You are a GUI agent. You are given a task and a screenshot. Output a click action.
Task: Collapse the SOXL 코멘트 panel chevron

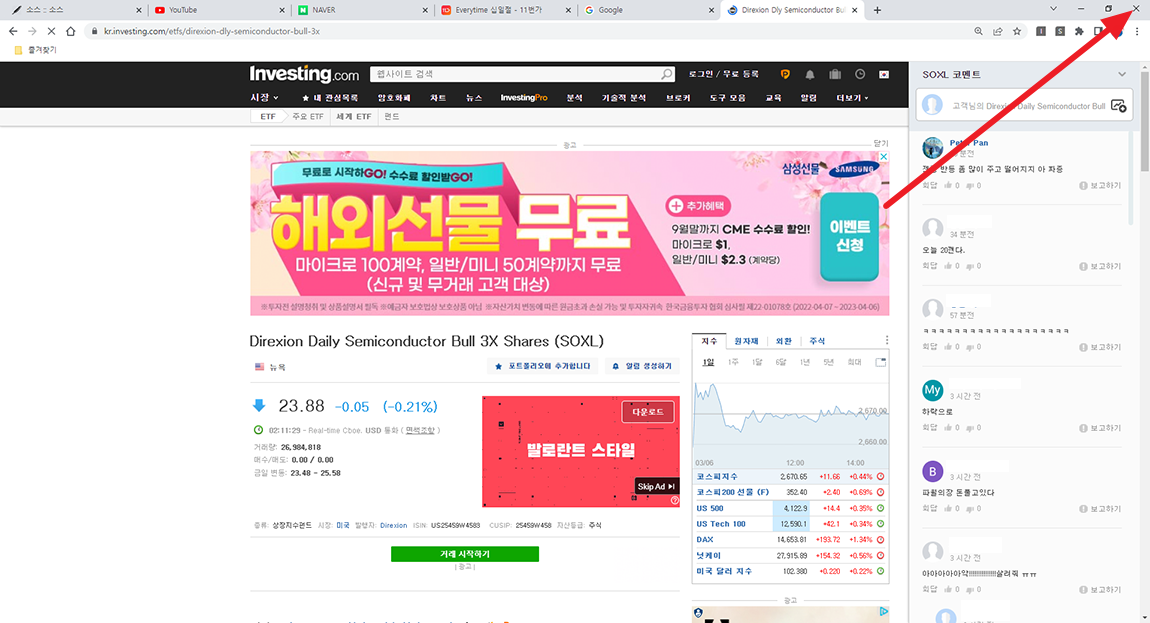point(1121,74)
